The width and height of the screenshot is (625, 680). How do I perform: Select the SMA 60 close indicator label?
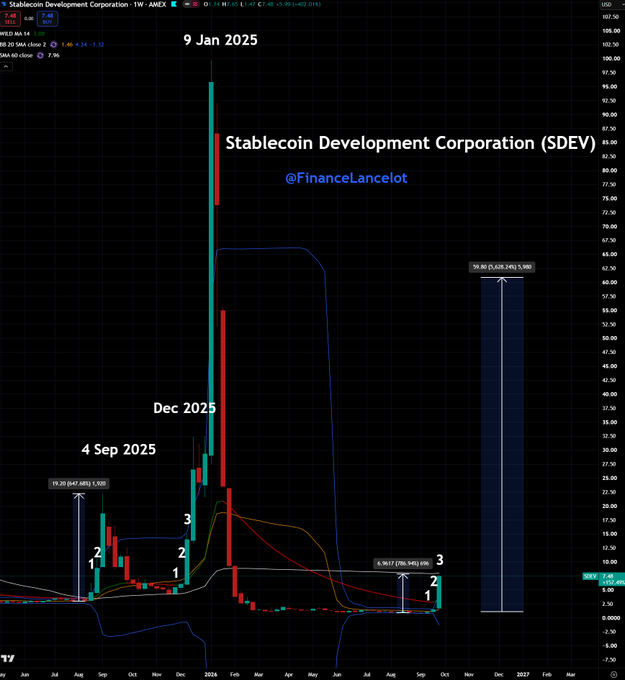pos(16,56)
